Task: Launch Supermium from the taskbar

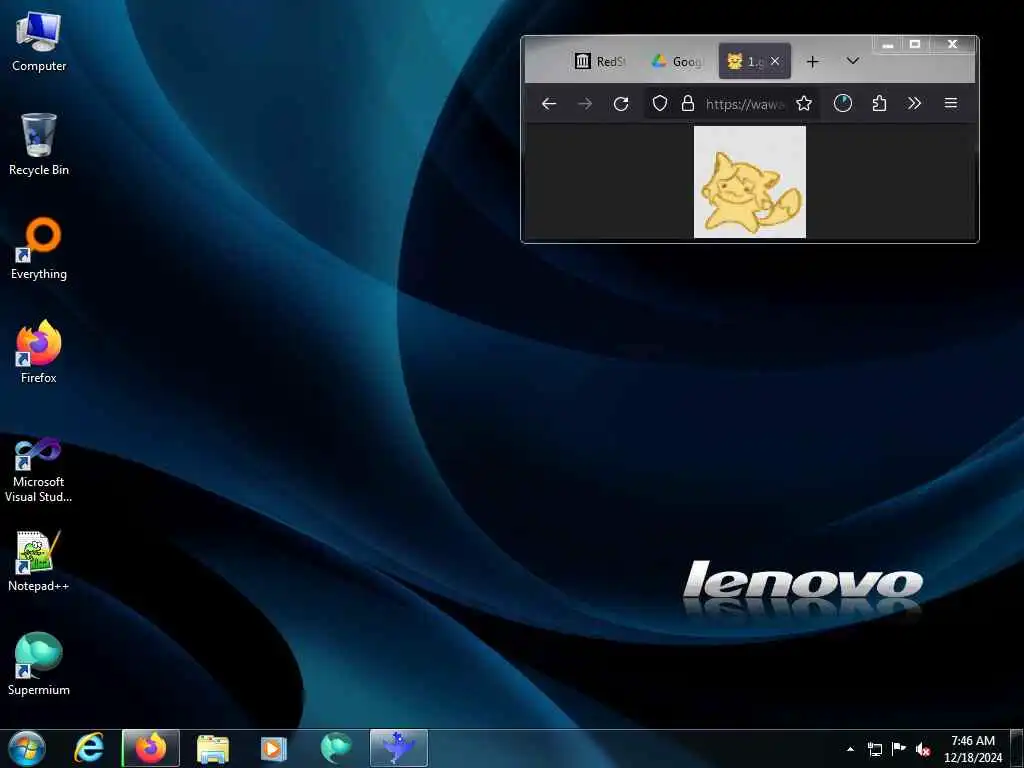Action: (336, 748)
